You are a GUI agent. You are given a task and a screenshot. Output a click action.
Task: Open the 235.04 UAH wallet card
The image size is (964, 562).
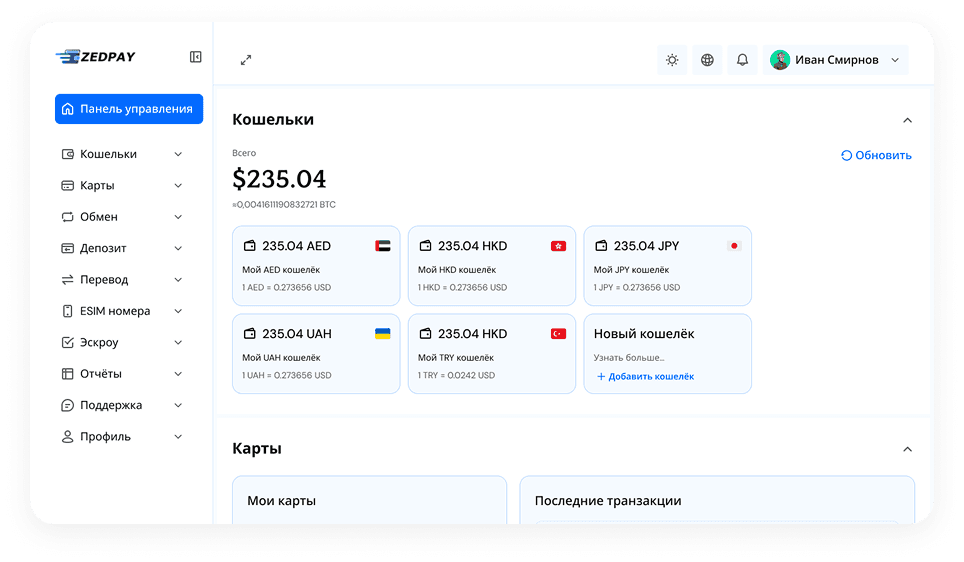pyautogui.click(x=316, y=354)
